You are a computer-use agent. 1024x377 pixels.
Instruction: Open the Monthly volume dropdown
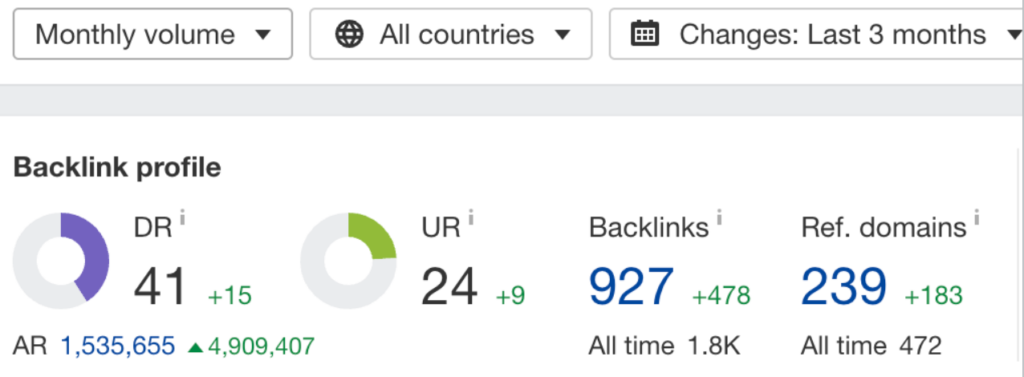coord(152,34)
